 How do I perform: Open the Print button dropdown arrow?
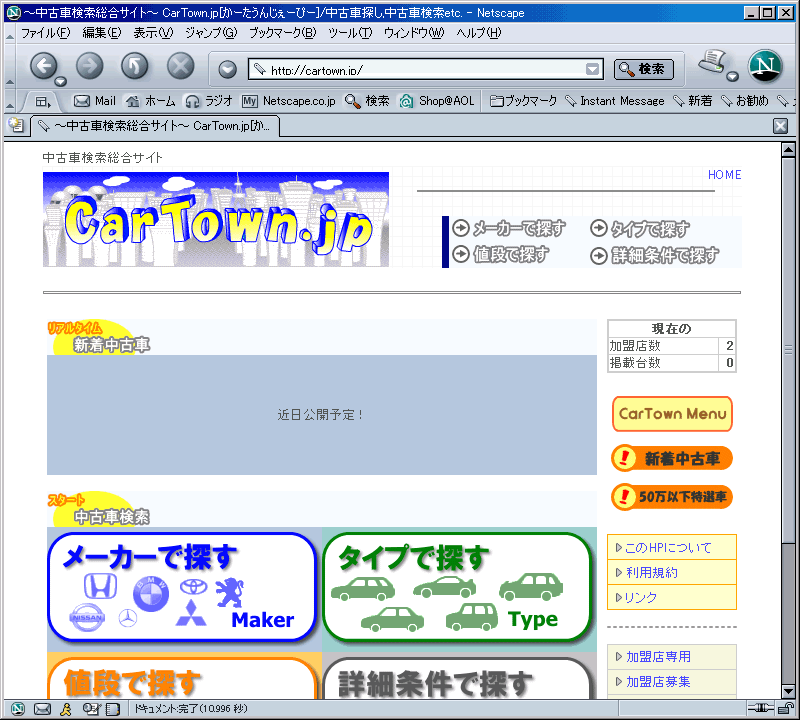(732, 77)
